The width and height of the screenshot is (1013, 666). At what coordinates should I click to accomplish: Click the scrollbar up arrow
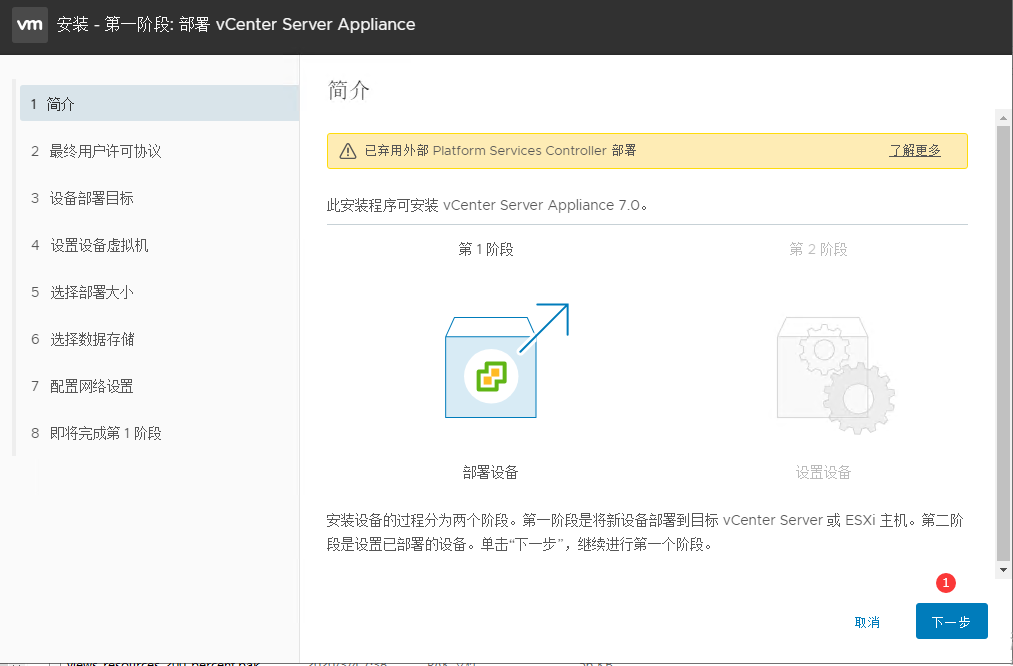tap(1003, 118)
